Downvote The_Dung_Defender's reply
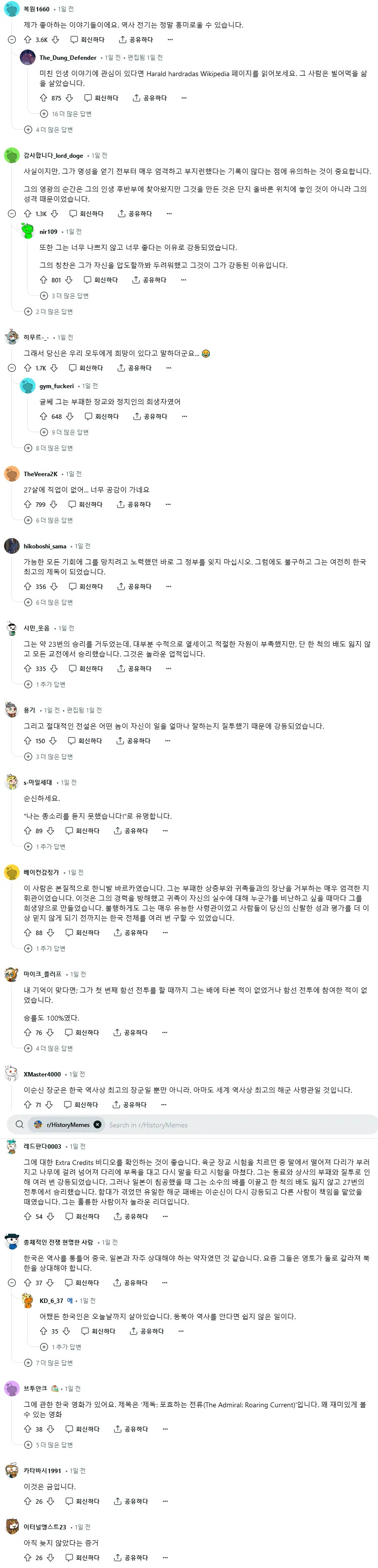 pos(69,98)
